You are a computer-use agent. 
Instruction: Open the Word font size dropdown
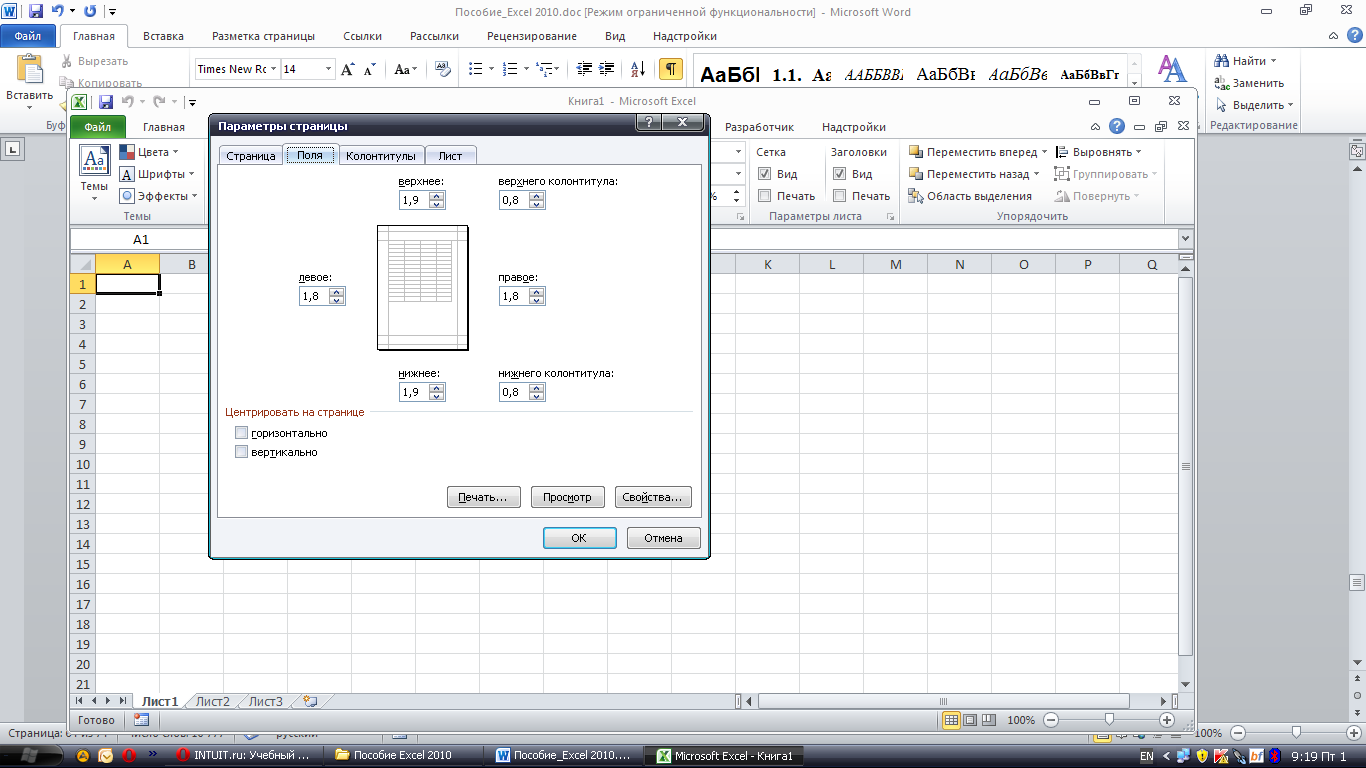coord(327,69)
